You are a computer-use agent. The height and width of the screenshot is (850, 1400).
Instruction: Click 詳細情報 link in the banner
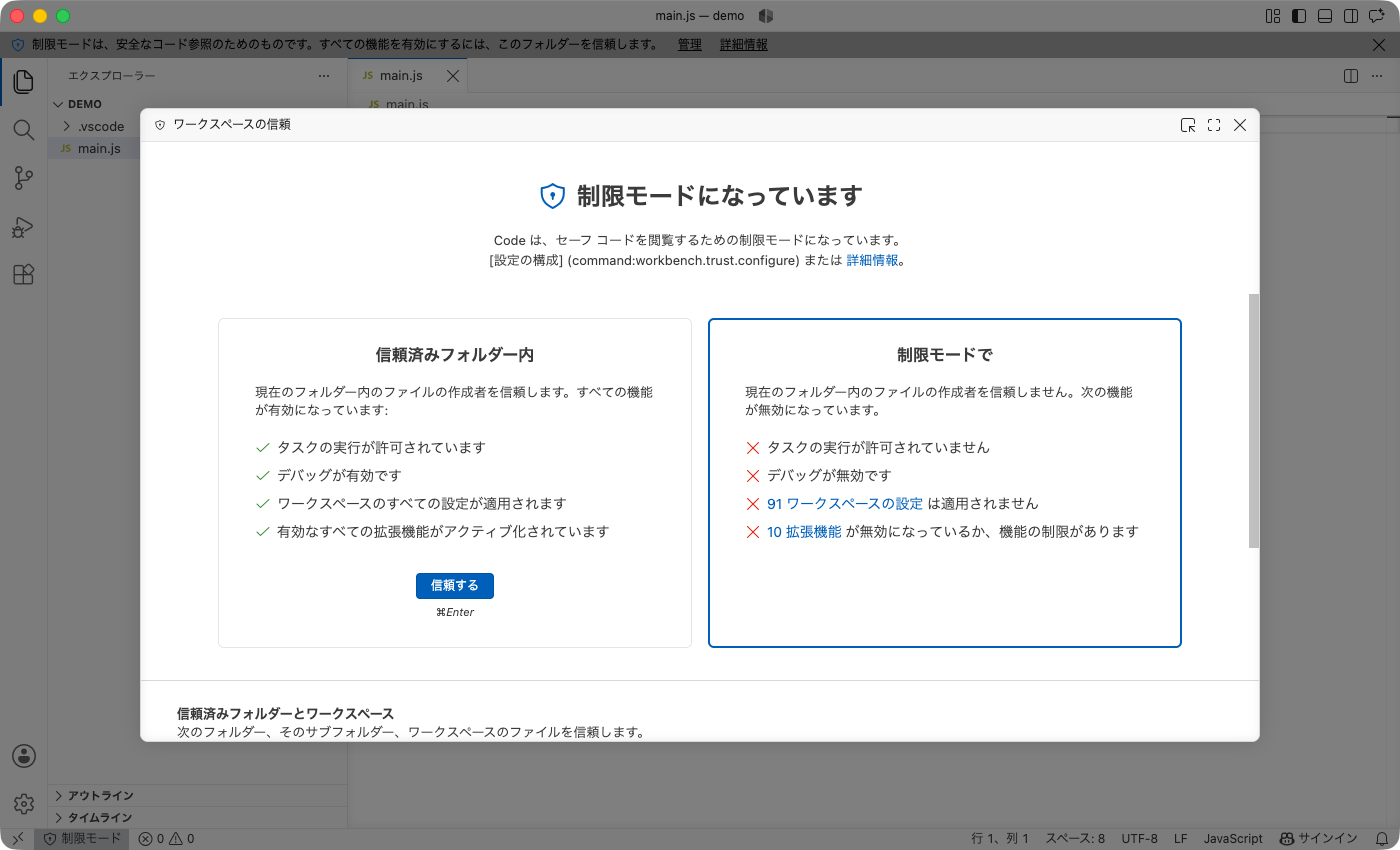point(744,45)
